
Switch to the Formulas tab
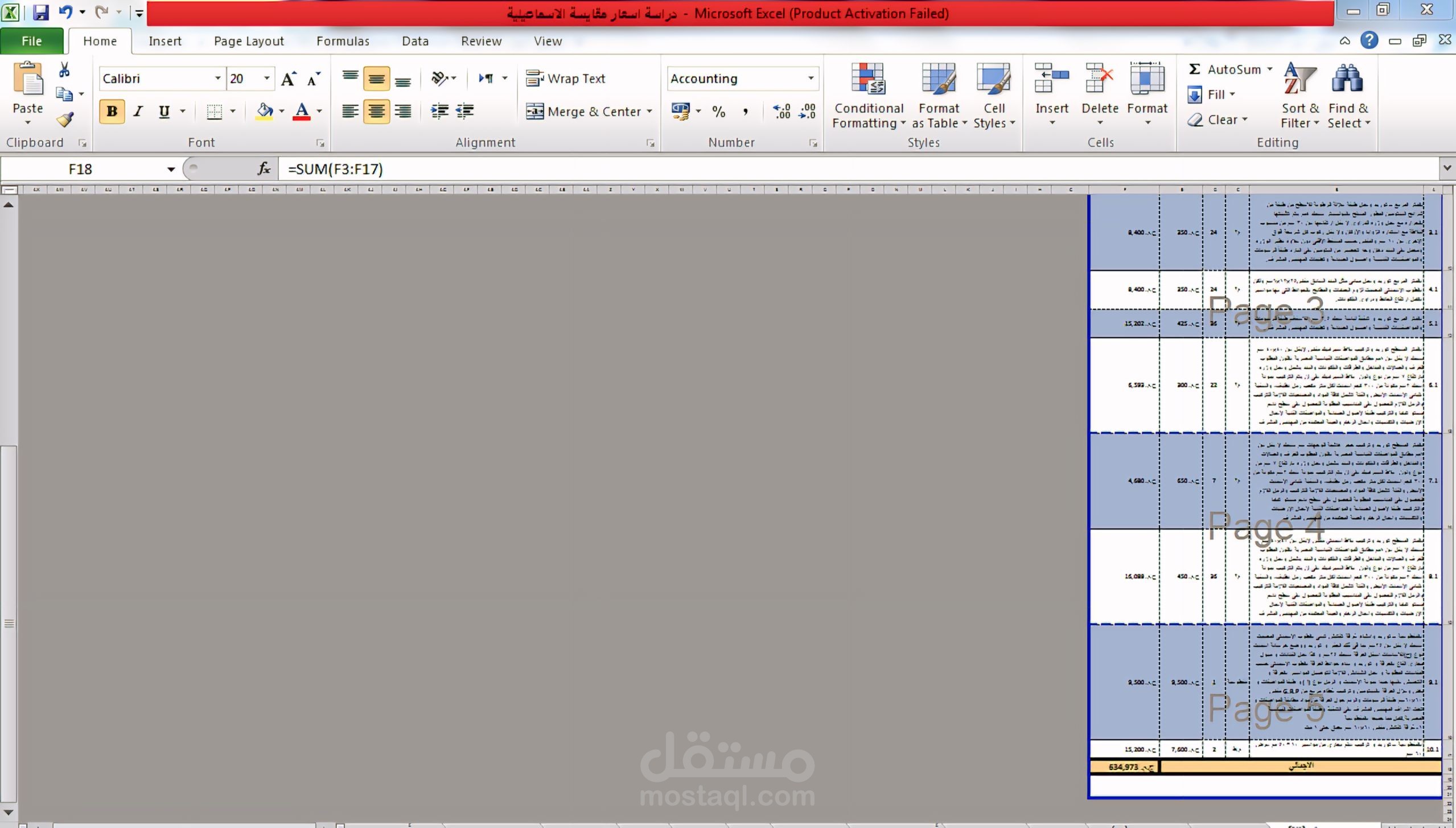[343, 41]
